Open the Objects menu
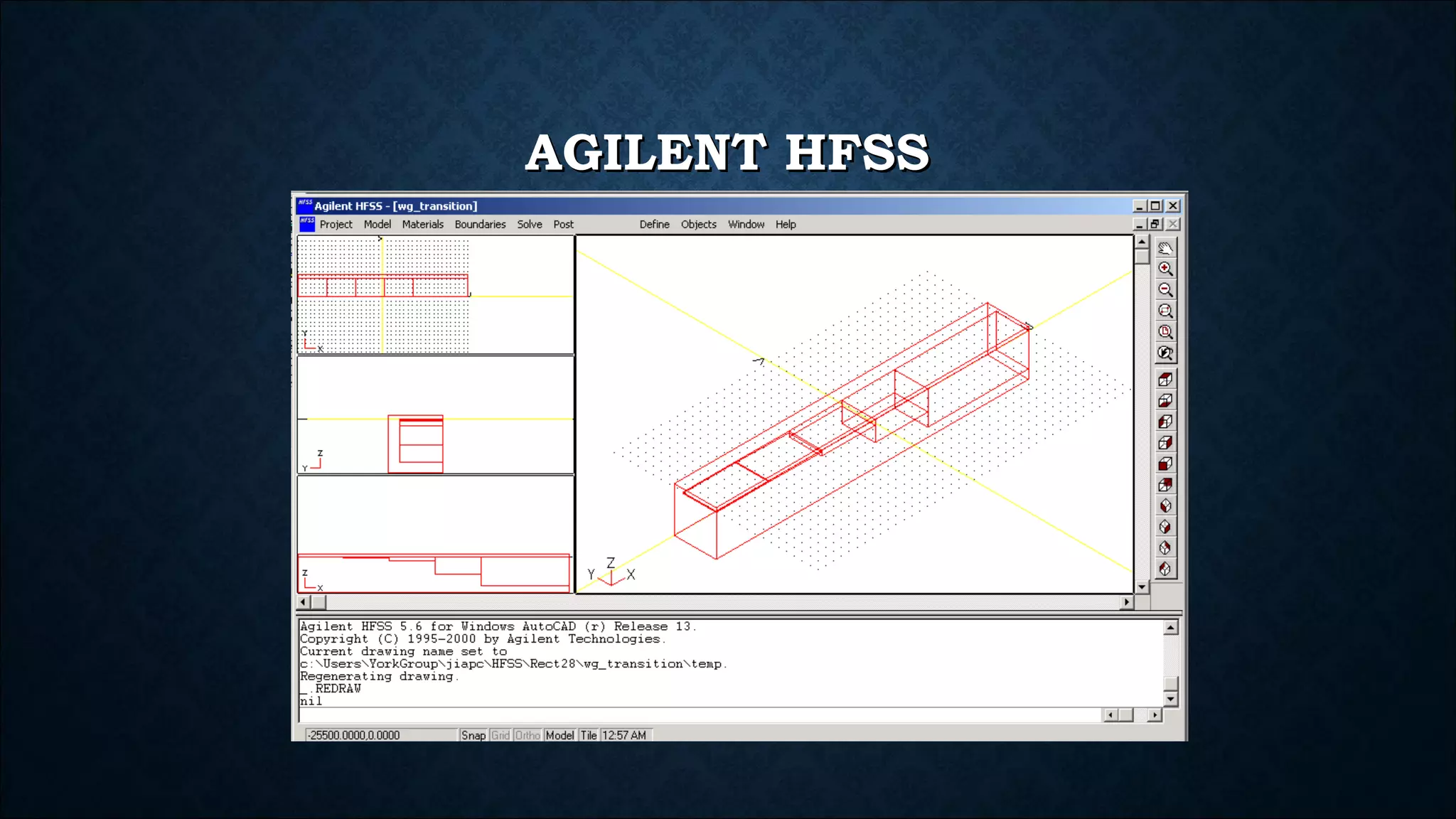The width and height of the screenshot is (1456, 819). point(699,224)
